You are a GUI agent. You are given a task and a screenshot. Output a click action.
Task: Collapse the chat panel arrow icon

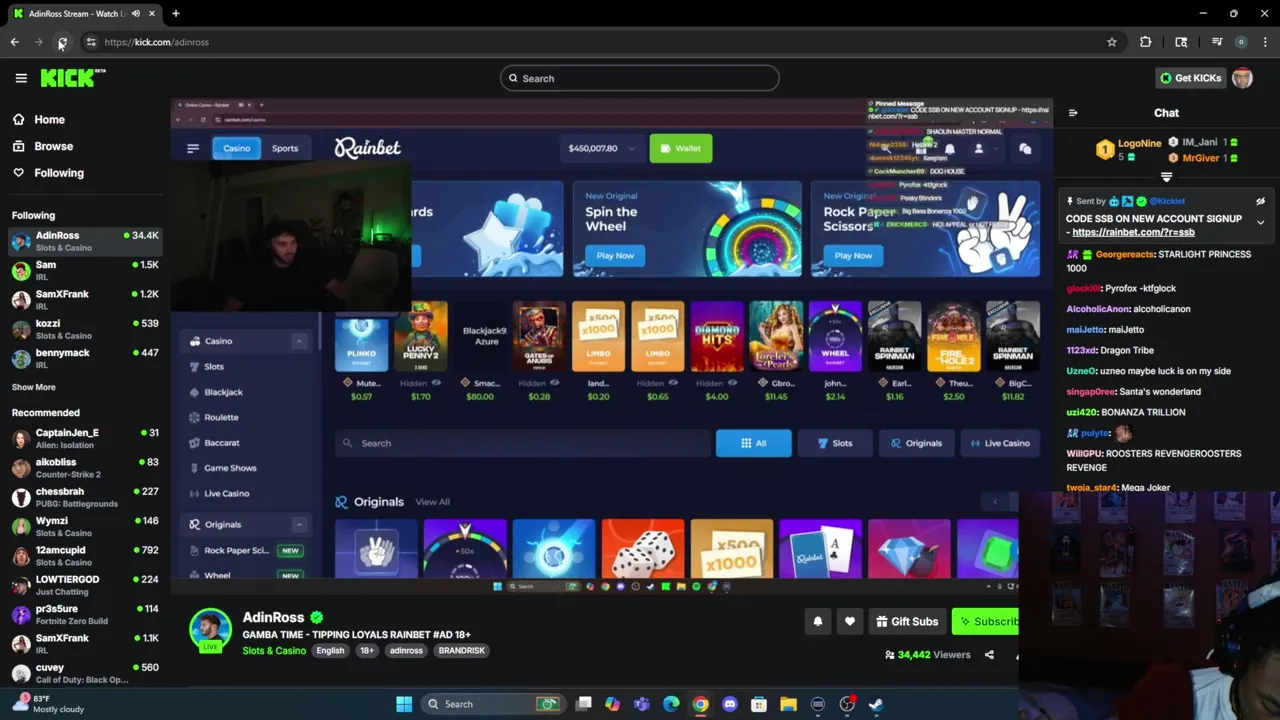pyautogui.click(x=1072, y=113)
